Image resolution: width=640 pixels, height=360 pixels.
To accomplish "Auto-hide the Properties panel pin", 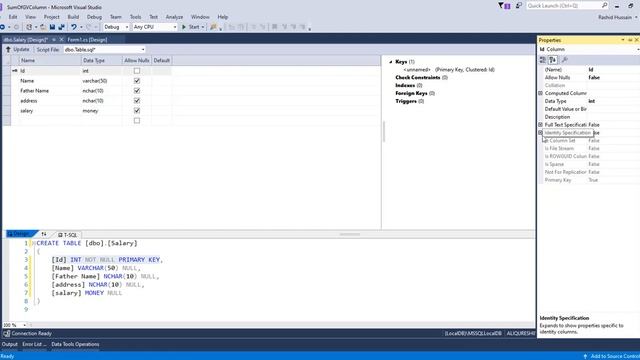I will [x=630, y=40].
